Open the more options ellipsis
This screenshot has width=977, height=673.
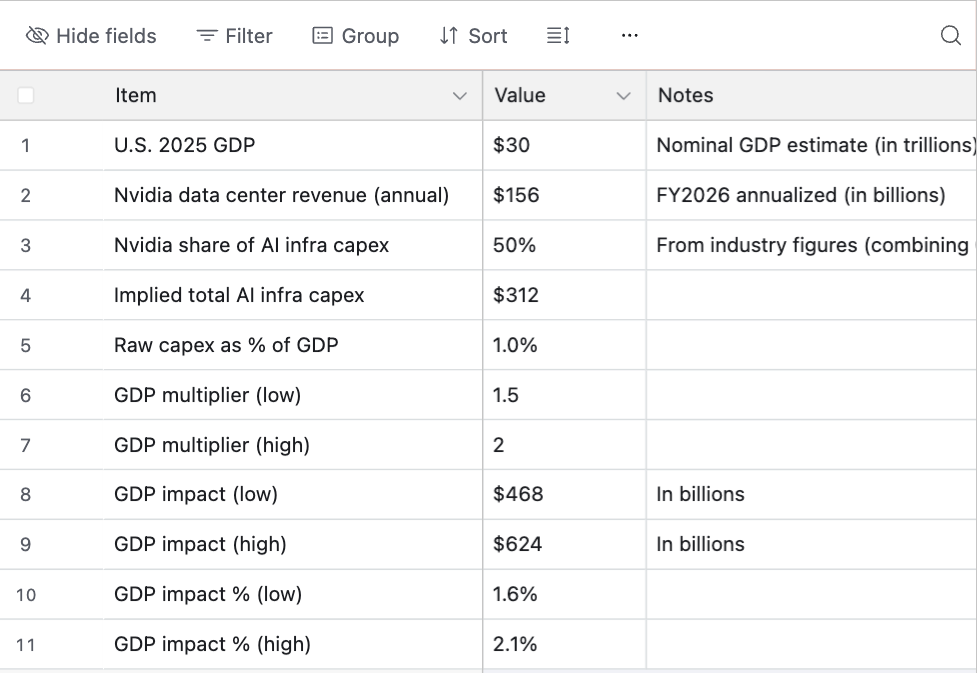(629, 36)
